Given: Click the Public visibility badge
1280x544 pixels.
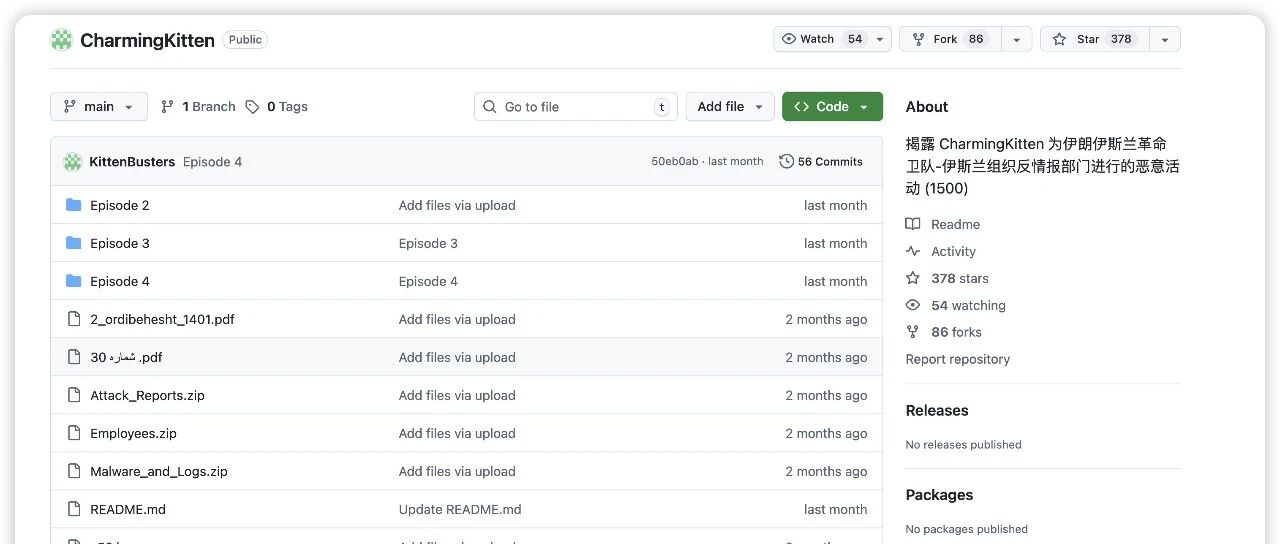Looking at the screenshot, I should pyautogui.click(x=245, y=40).
